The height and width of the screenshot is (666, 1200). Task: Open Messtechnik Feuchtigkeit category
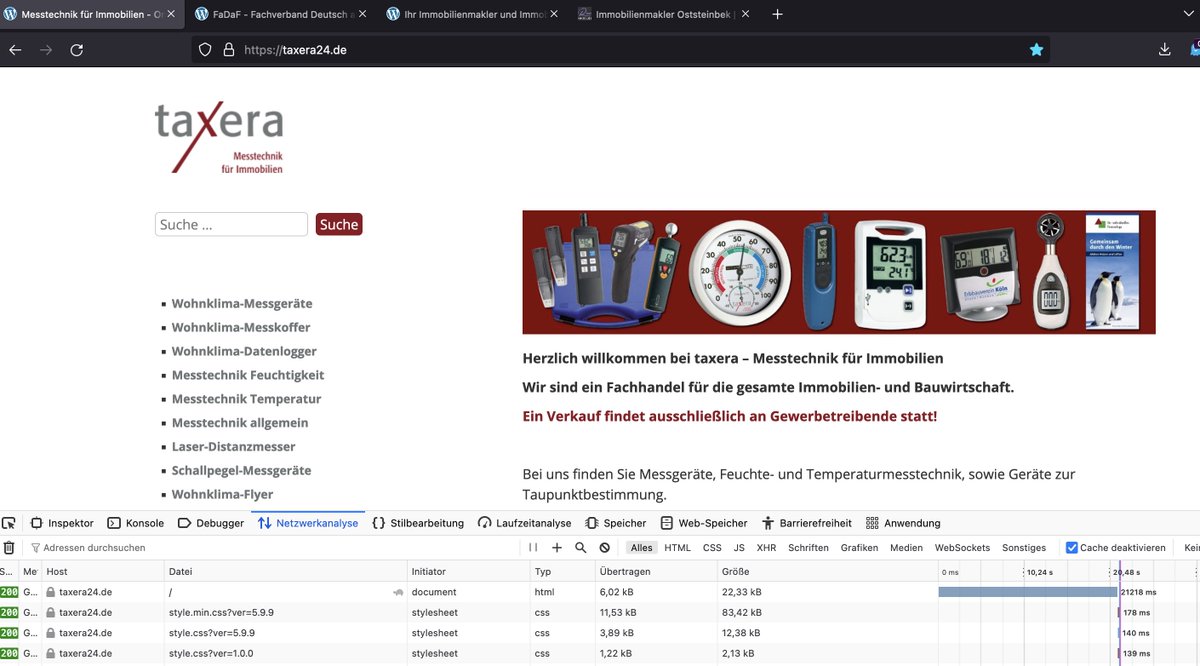point(248,375)
